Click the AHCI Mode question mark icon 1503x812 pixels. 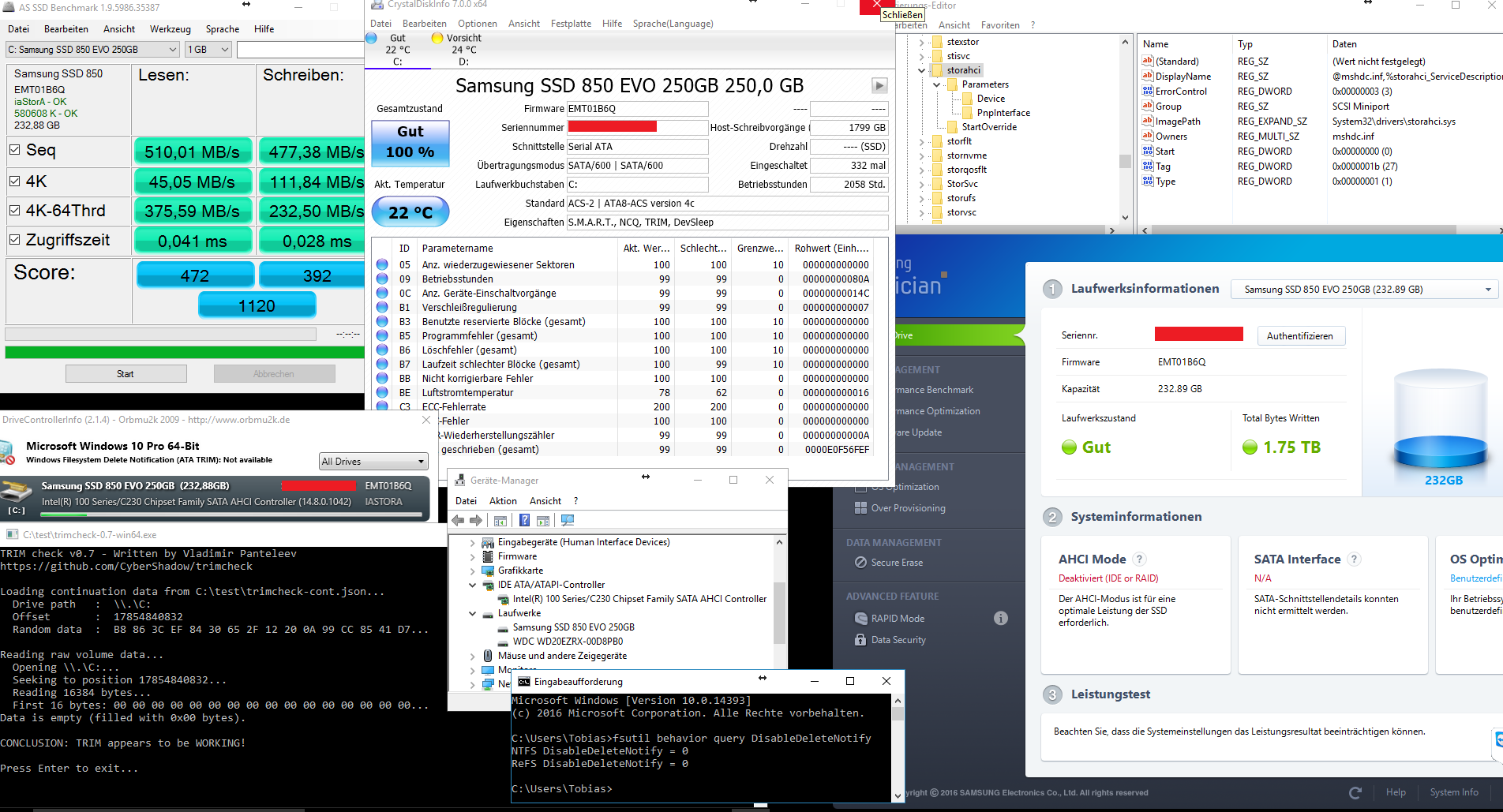1139,559
